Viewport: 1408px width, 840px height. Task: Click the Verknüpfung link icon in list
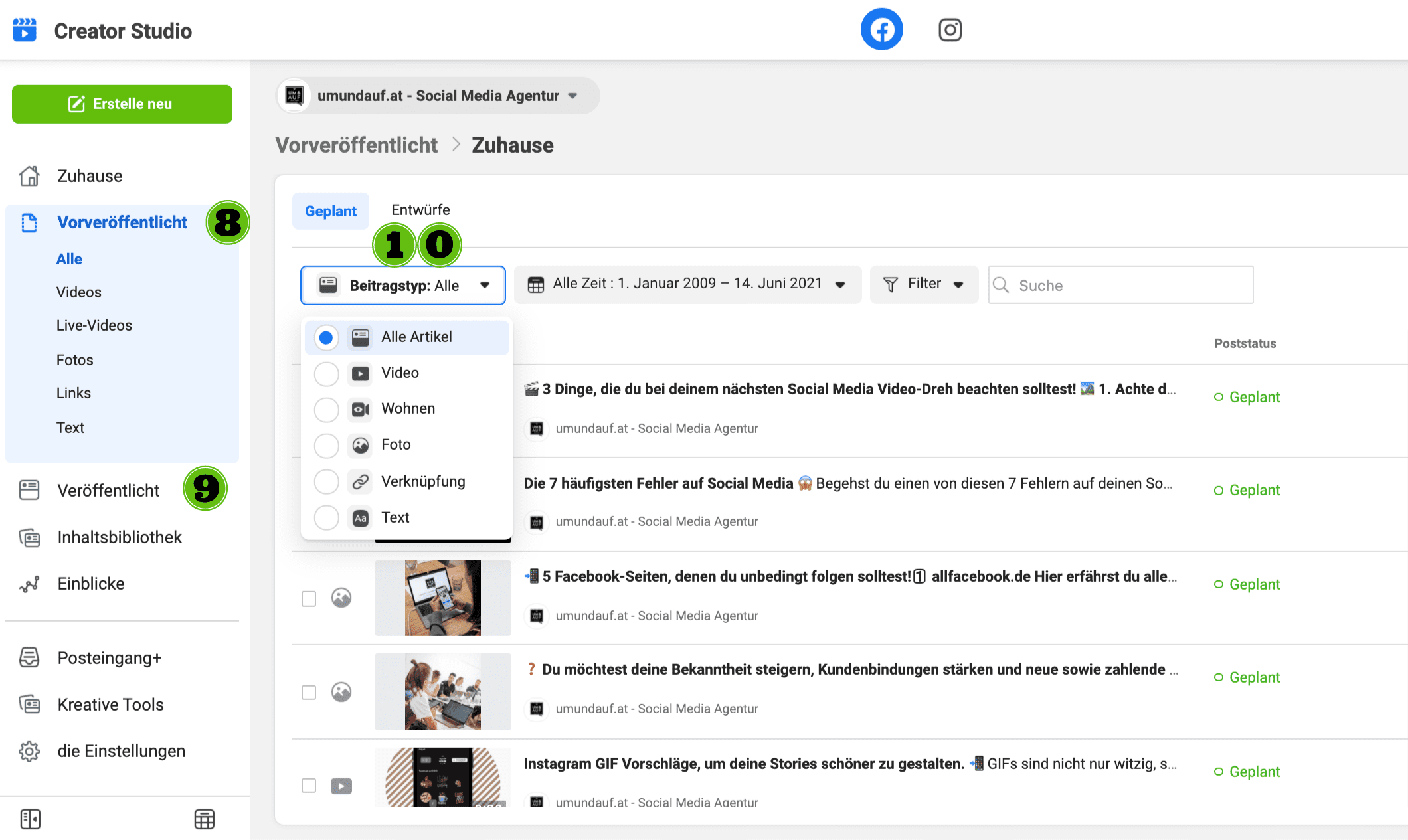tap(361, 481)
